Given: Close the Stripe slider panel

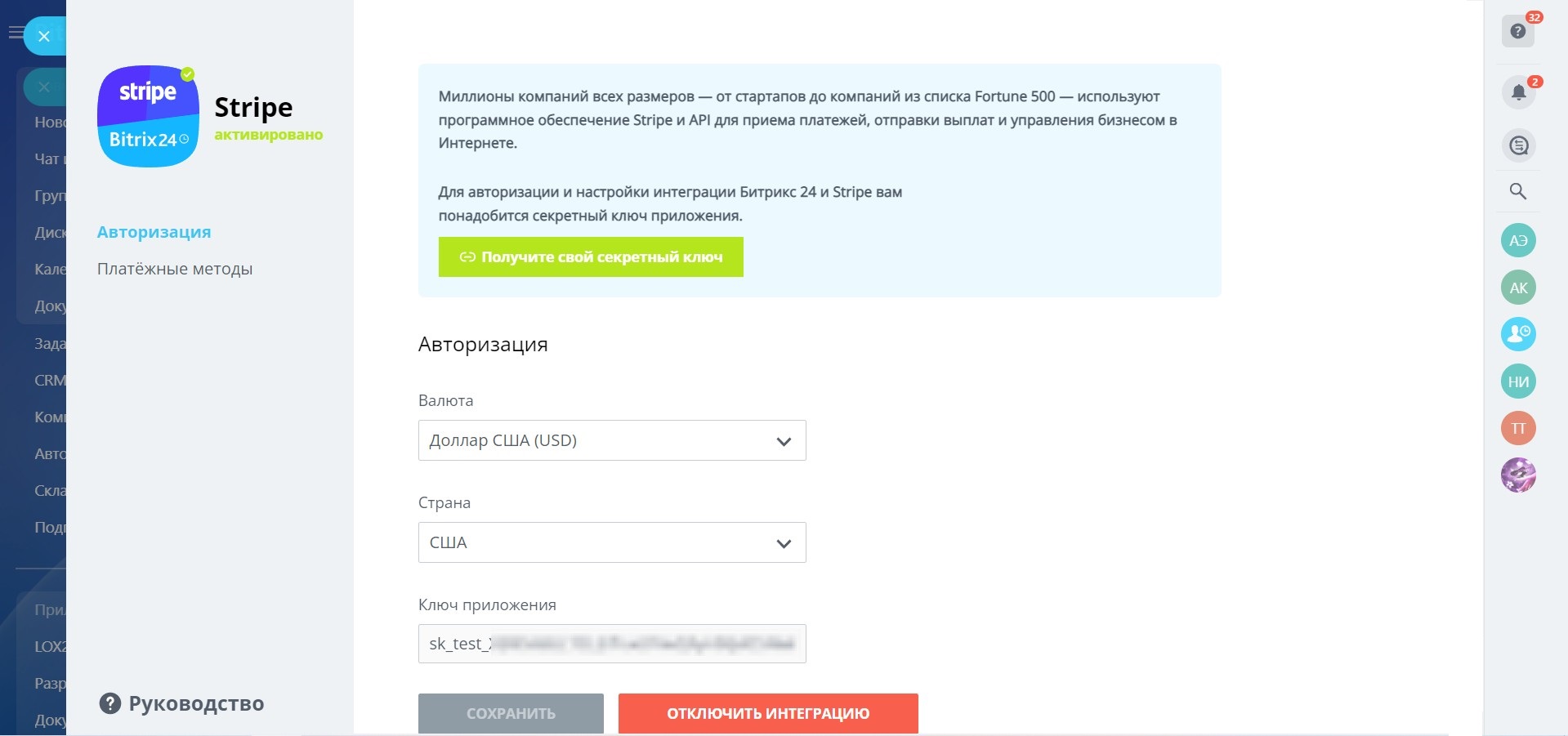Looking at the screenshot, I should click(44, 36).
